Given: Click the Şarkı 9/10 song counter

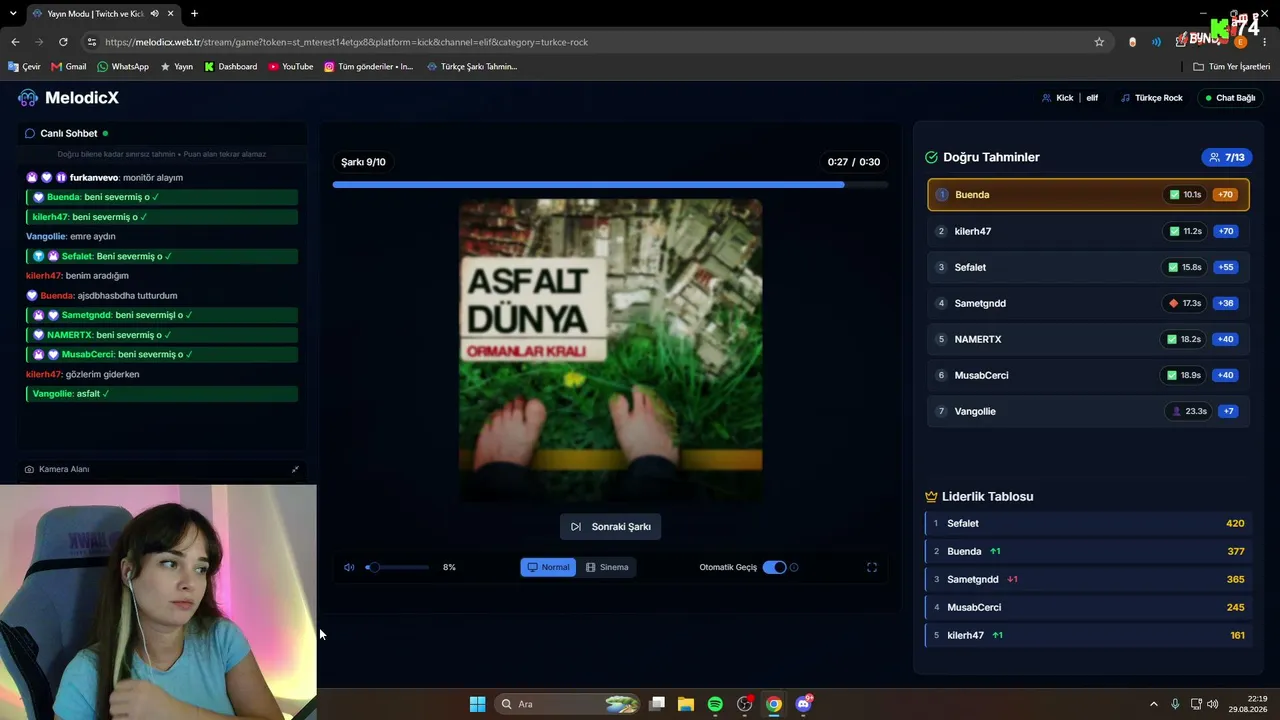Looking at the screenshot, I should 363,162.
